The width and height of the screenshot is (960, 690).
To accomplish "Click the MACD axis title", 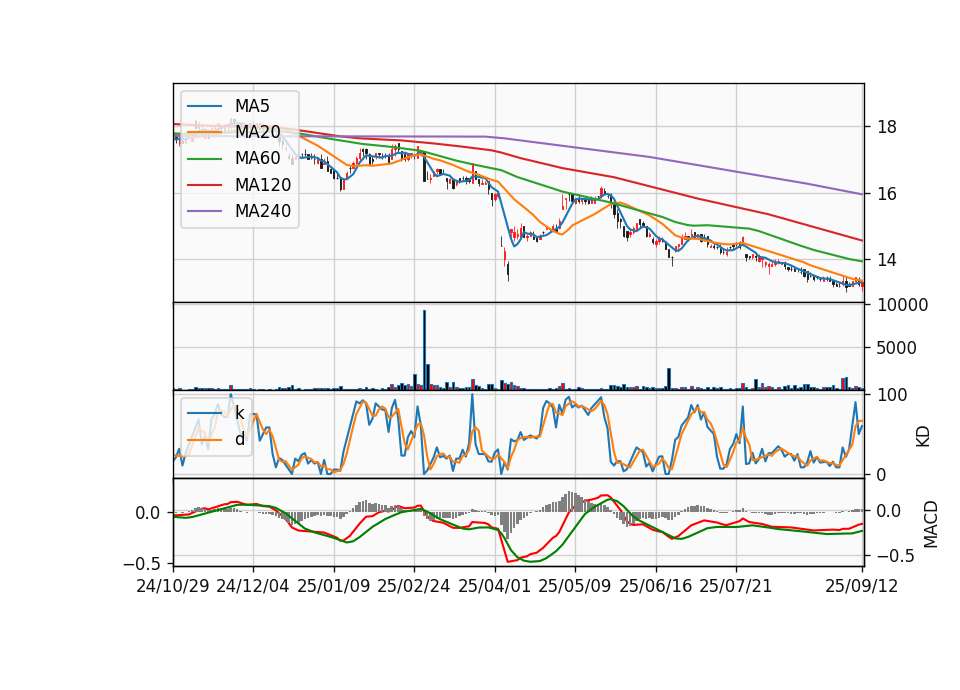I will click(931, 524).
